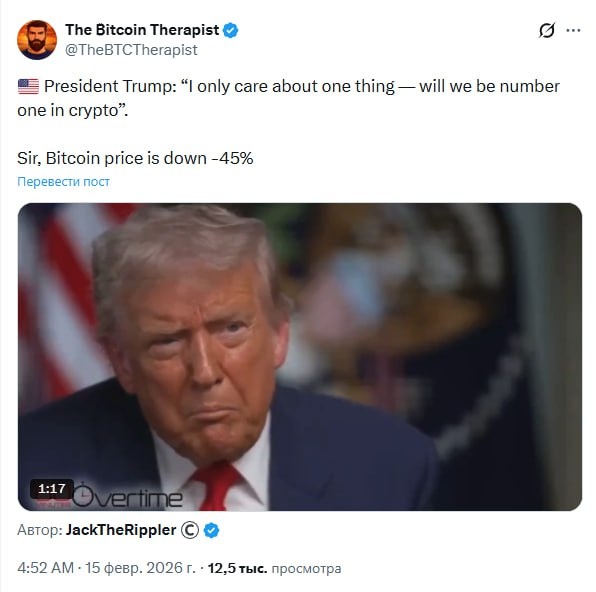Click The Bitcoin Therapist display name

pyautogui.click(x=142, y=30)
